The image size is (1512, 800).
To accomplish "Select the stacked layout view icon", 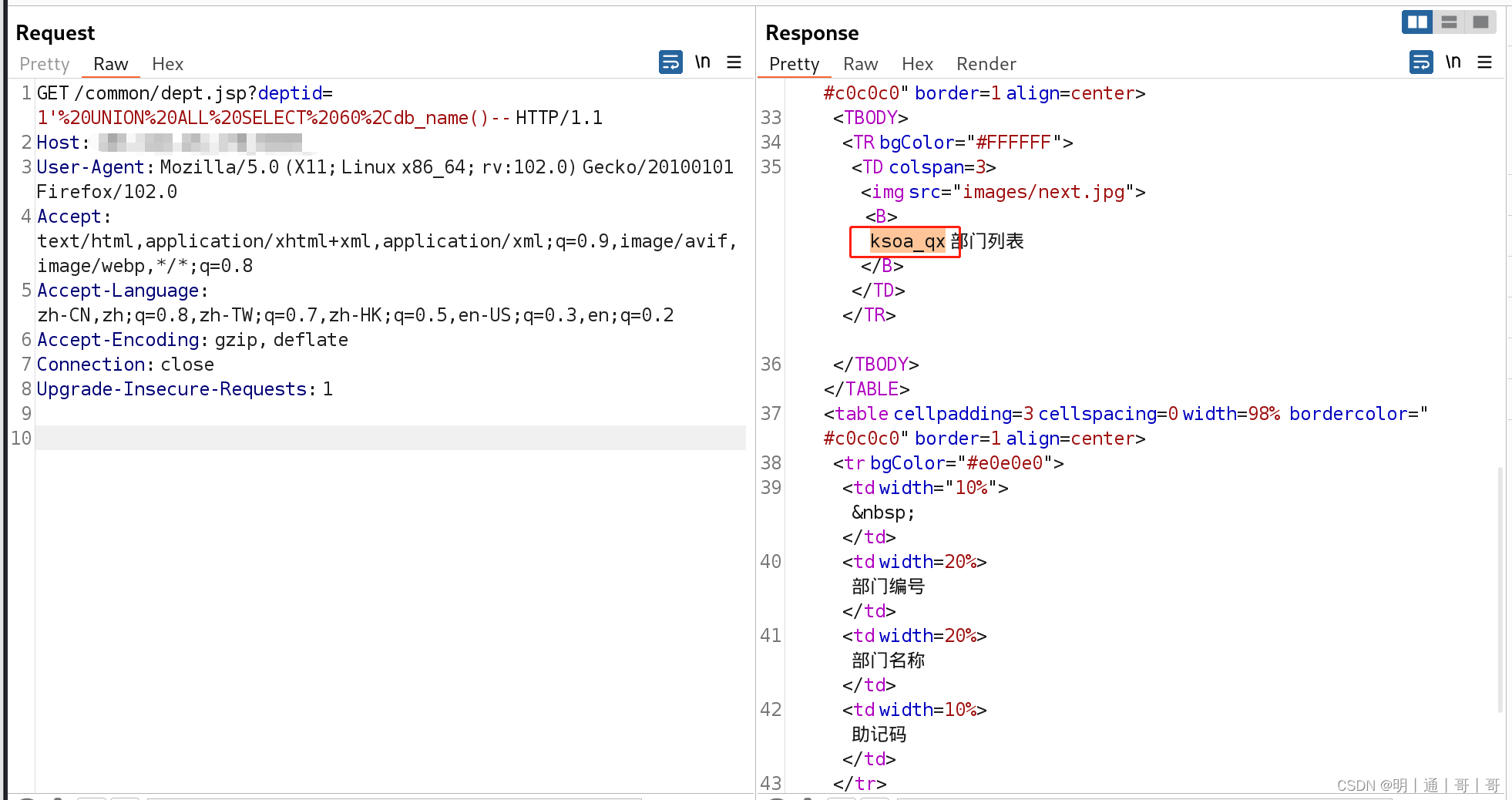I will (1449, 22).
